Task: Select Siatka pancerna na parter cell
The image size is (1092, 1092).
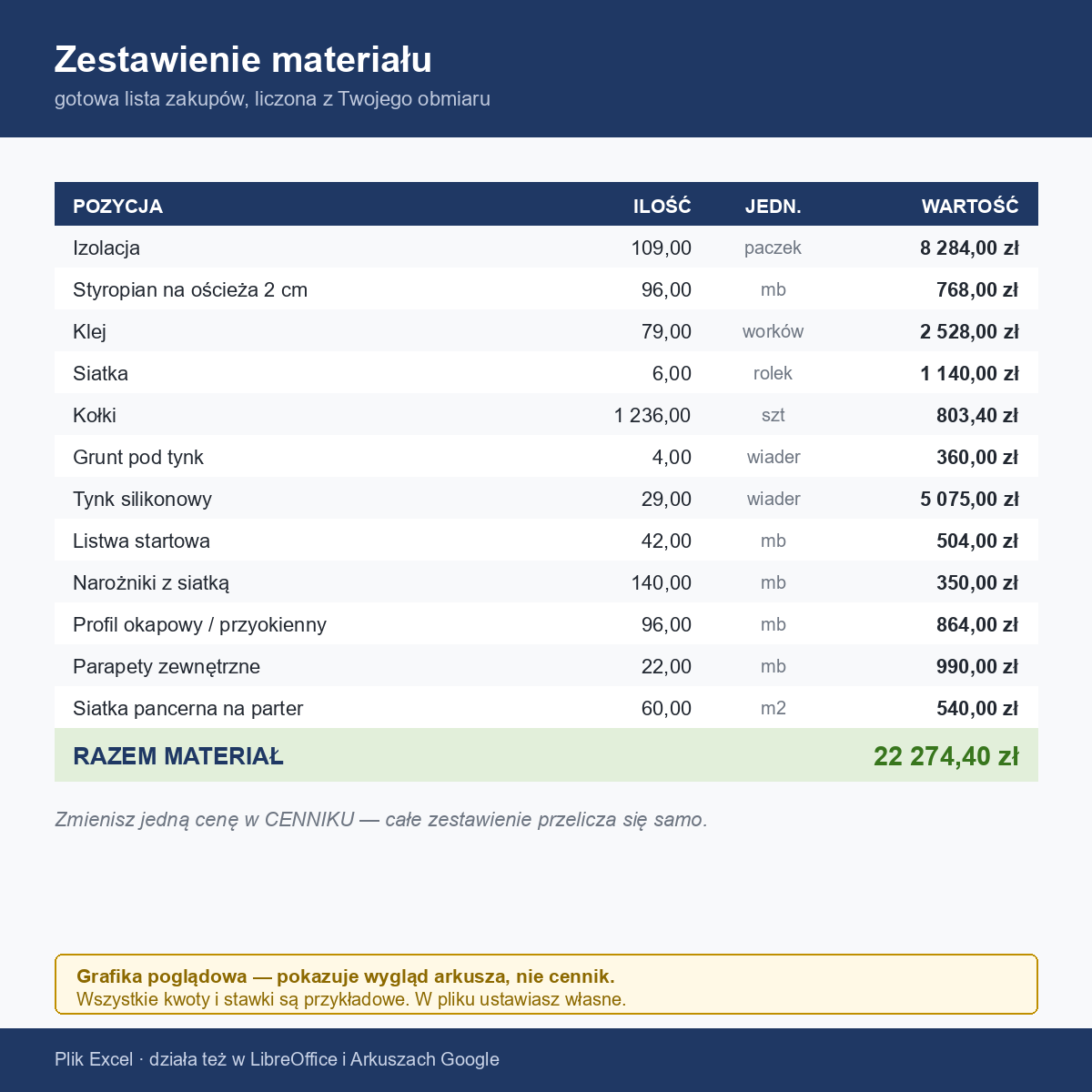Action: coord(187,708)
